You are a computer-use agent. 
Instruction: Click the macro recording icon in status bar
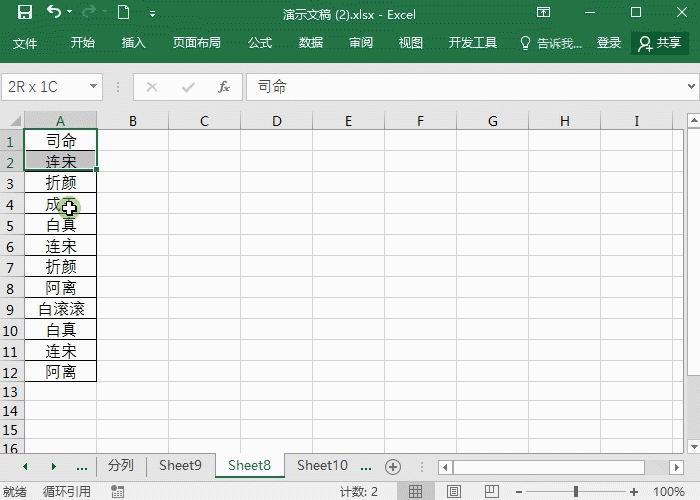coord(118,492)
